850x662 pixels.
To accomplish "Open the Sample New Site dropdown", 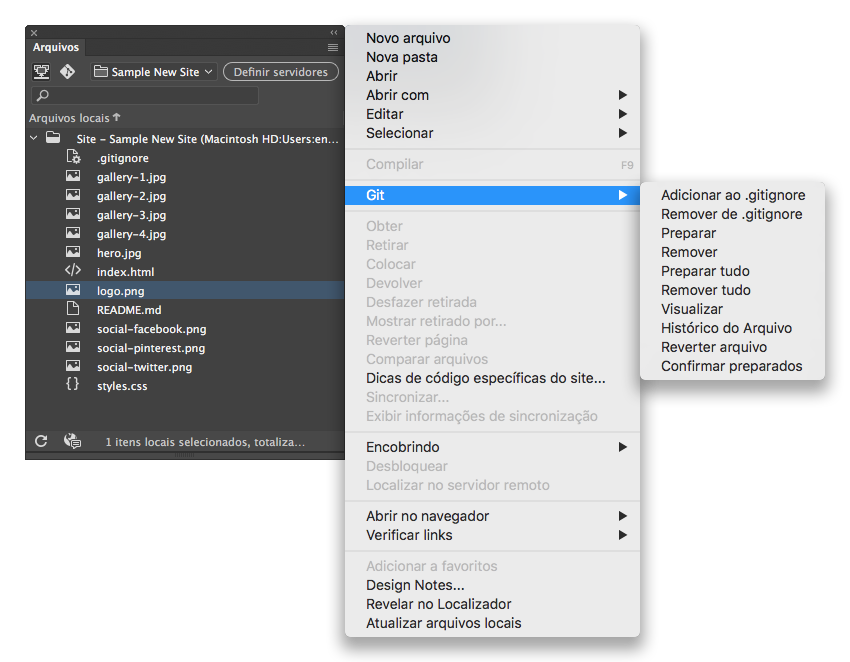I will [152, 71].
